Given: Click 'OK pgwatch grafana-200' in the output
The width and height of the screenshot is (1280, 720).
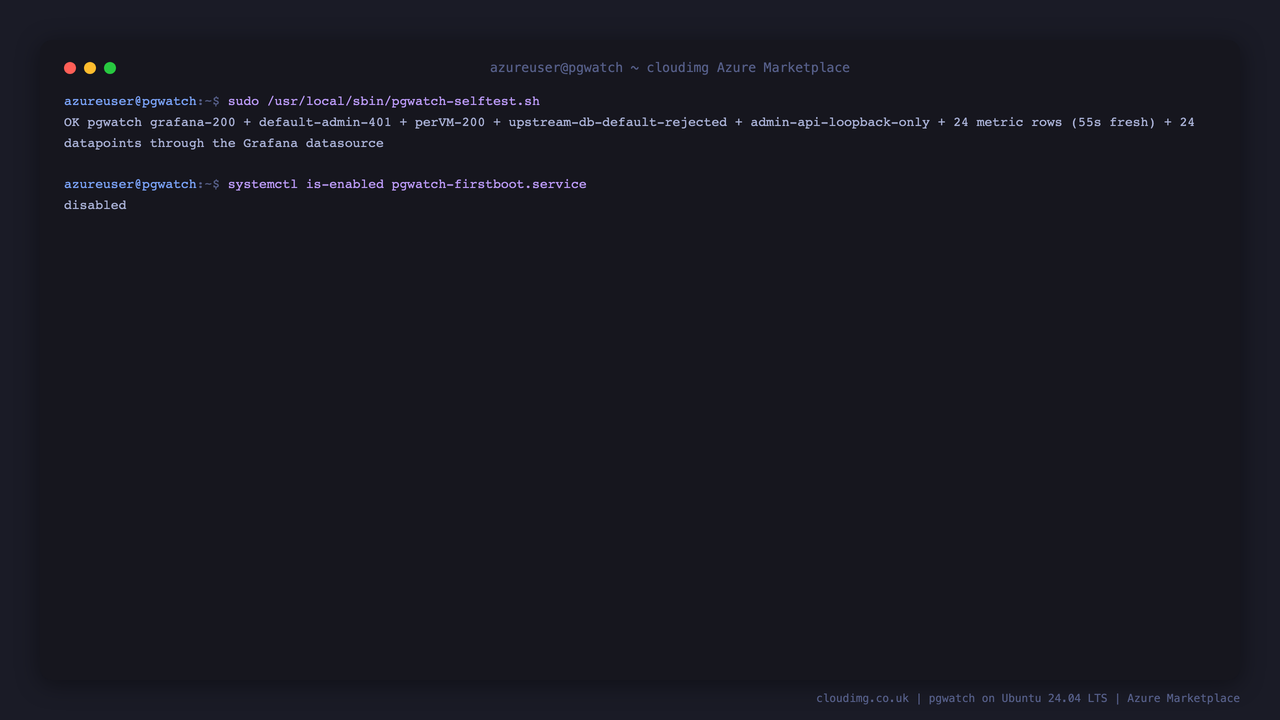Looking at the screenshot, I should pyautogui.click(x=150, y=122).
